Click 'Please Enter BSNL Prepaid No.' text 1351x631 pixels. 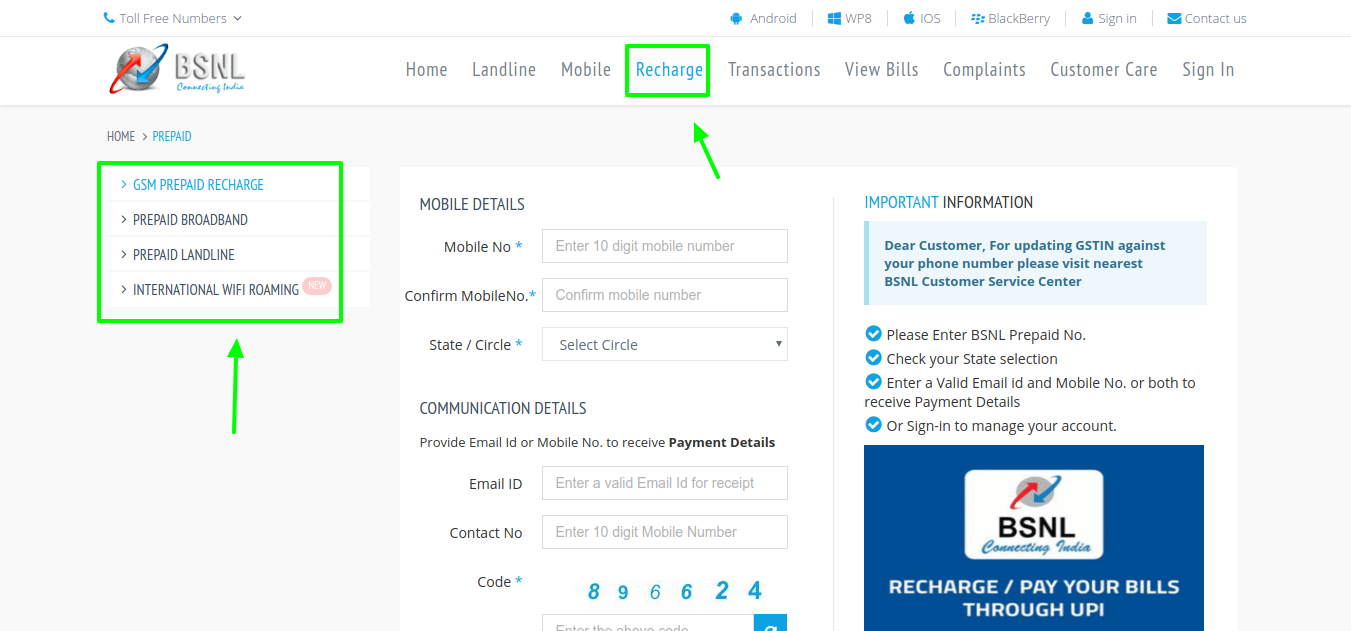986,335
